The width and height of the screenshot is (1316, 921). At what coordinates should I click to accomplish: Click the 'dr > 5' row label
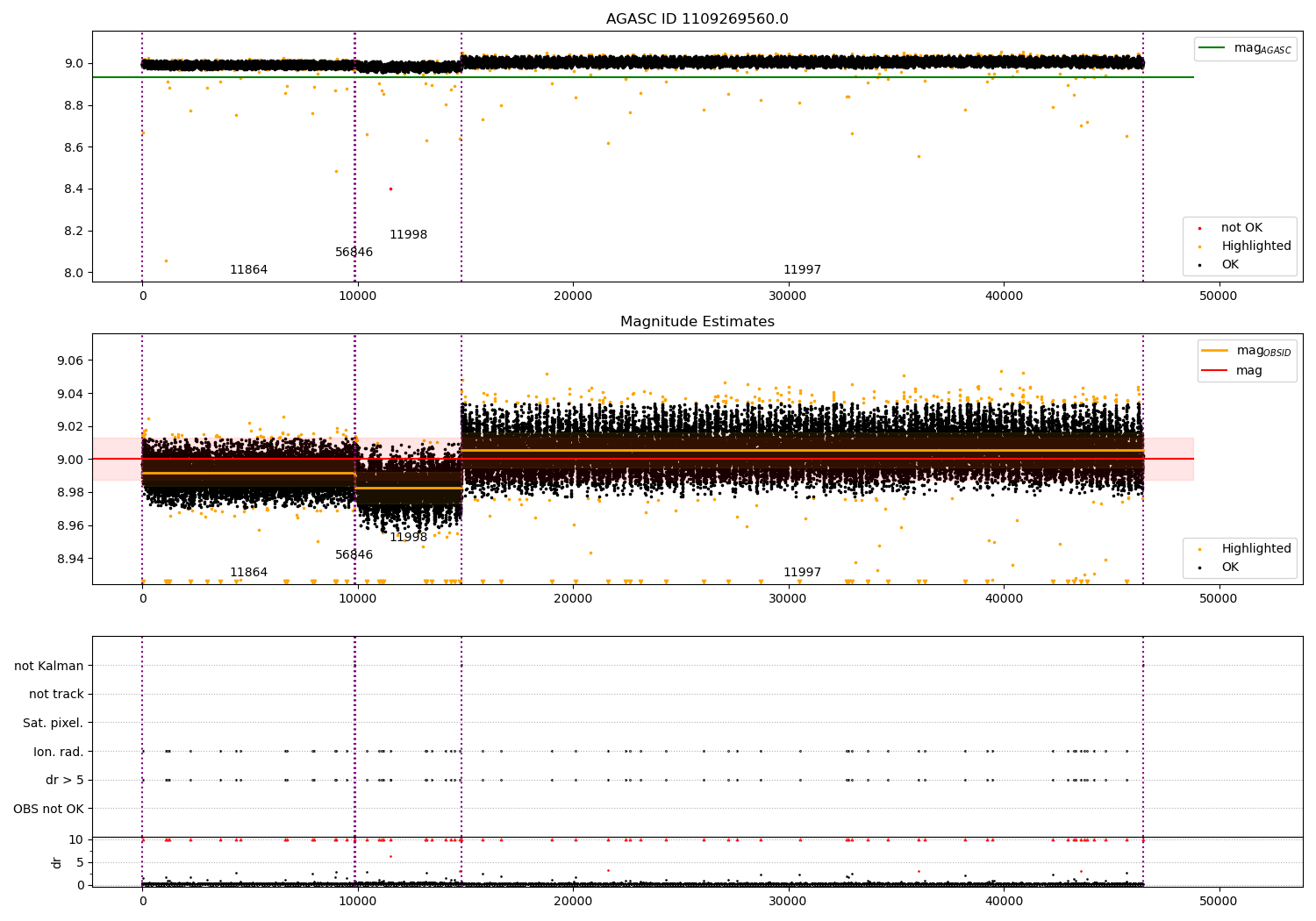pyautogui.click(x=65, y=781)
